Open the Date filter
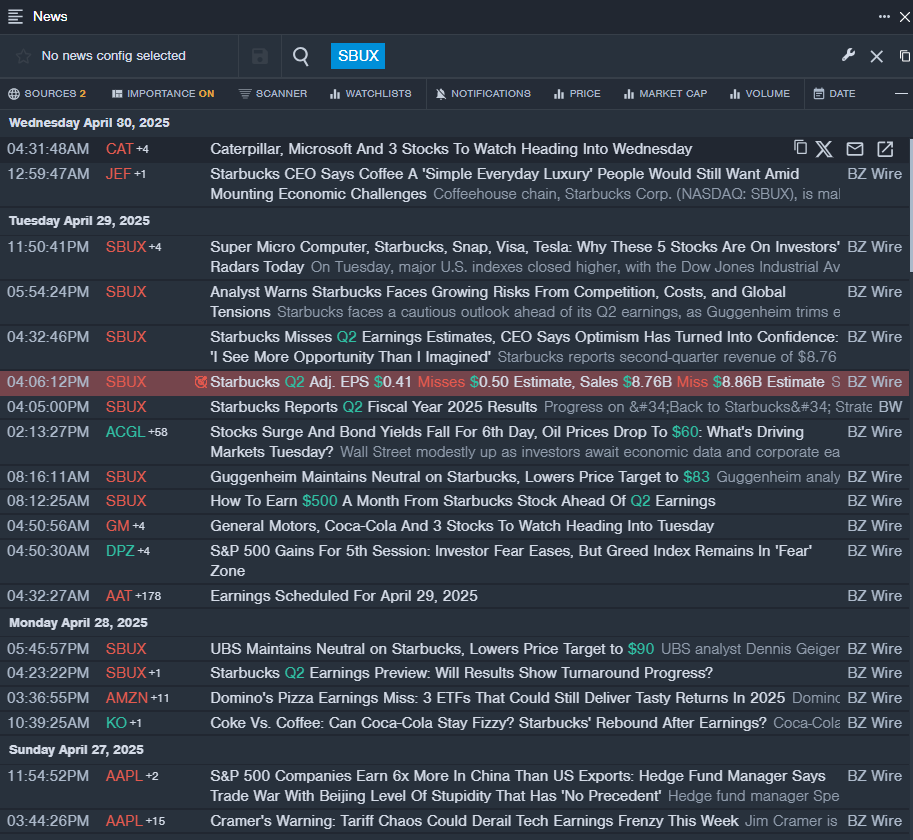This screenshot has height=840, width=913. coord(834,94)
